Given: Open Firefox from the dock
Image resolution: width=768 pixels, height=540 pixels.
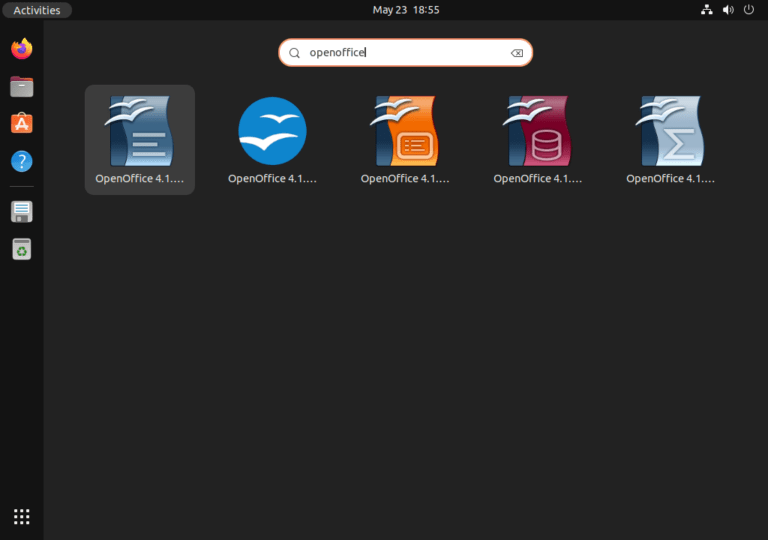Looking at the screenshot, I should [x=22, y=48].
